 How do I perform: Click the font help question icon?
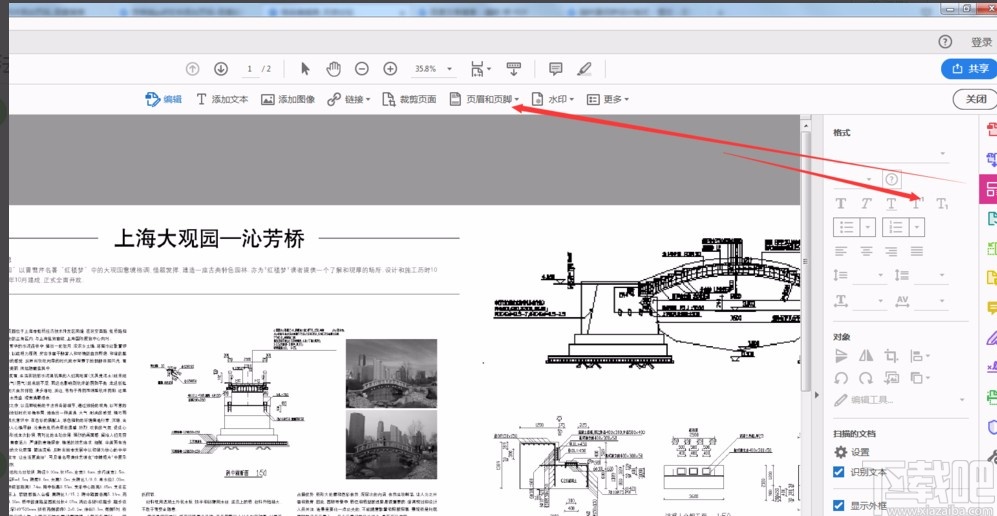(891, 179)
